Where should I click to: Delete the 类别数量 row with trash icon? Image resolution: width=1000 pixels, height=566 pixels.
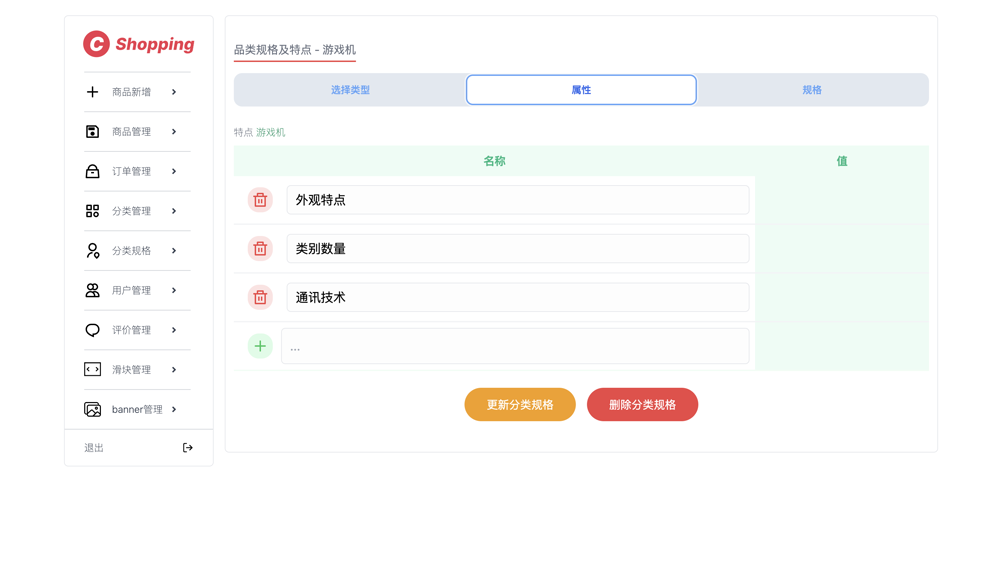pyautogui.click(x=260, y=249)
